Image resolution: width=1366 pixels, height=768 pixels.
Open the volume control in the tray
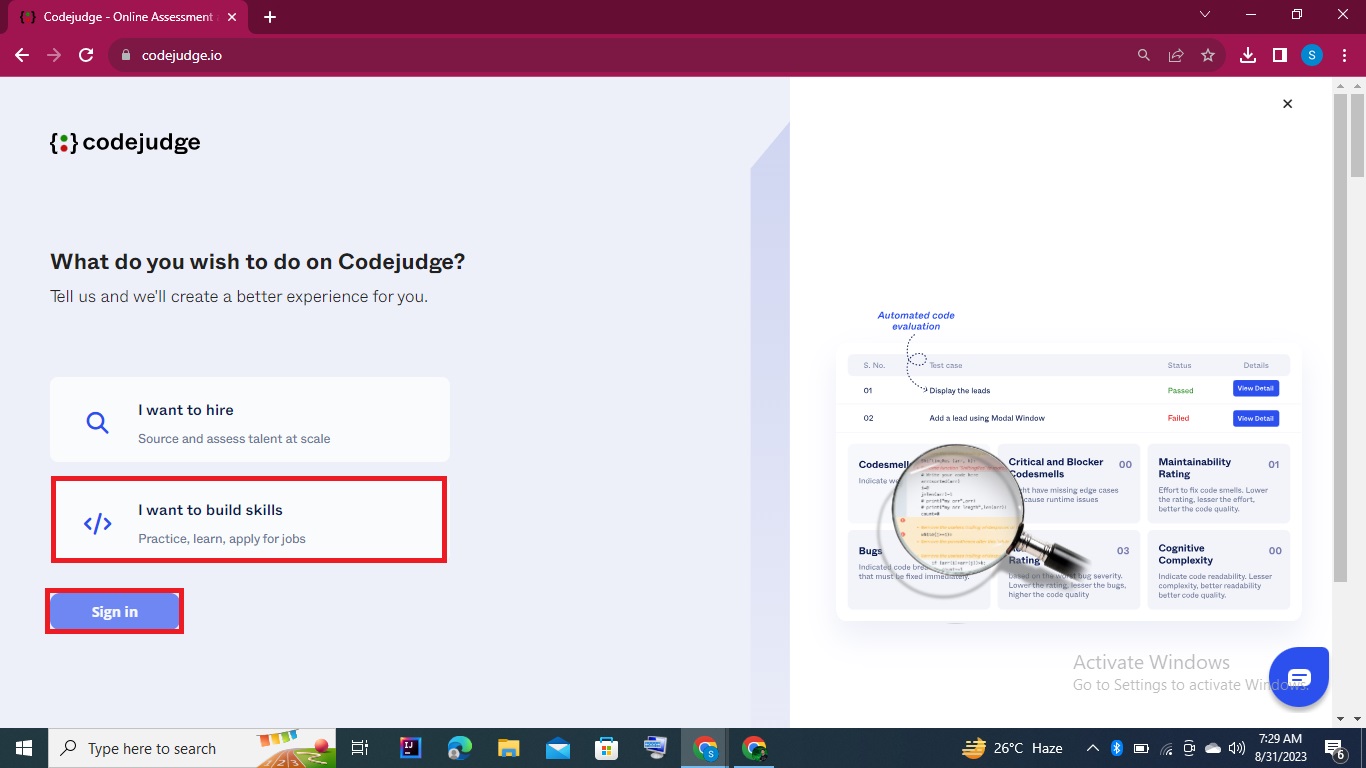pyautogui.click(x=1237, y=748)
